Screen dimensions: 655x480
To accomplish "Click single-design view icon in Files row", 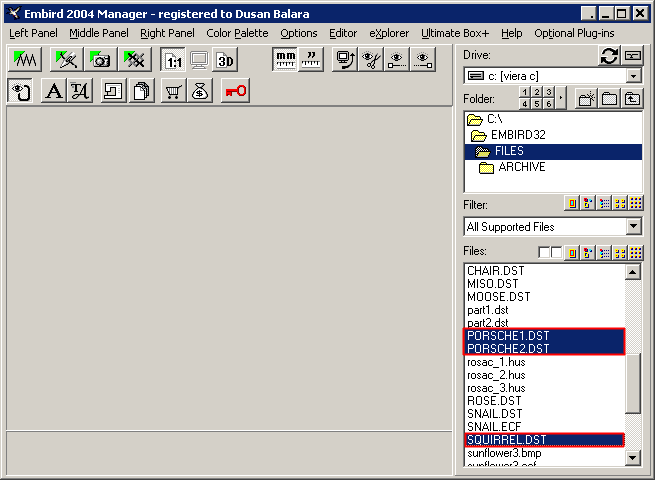I will 572,253.
